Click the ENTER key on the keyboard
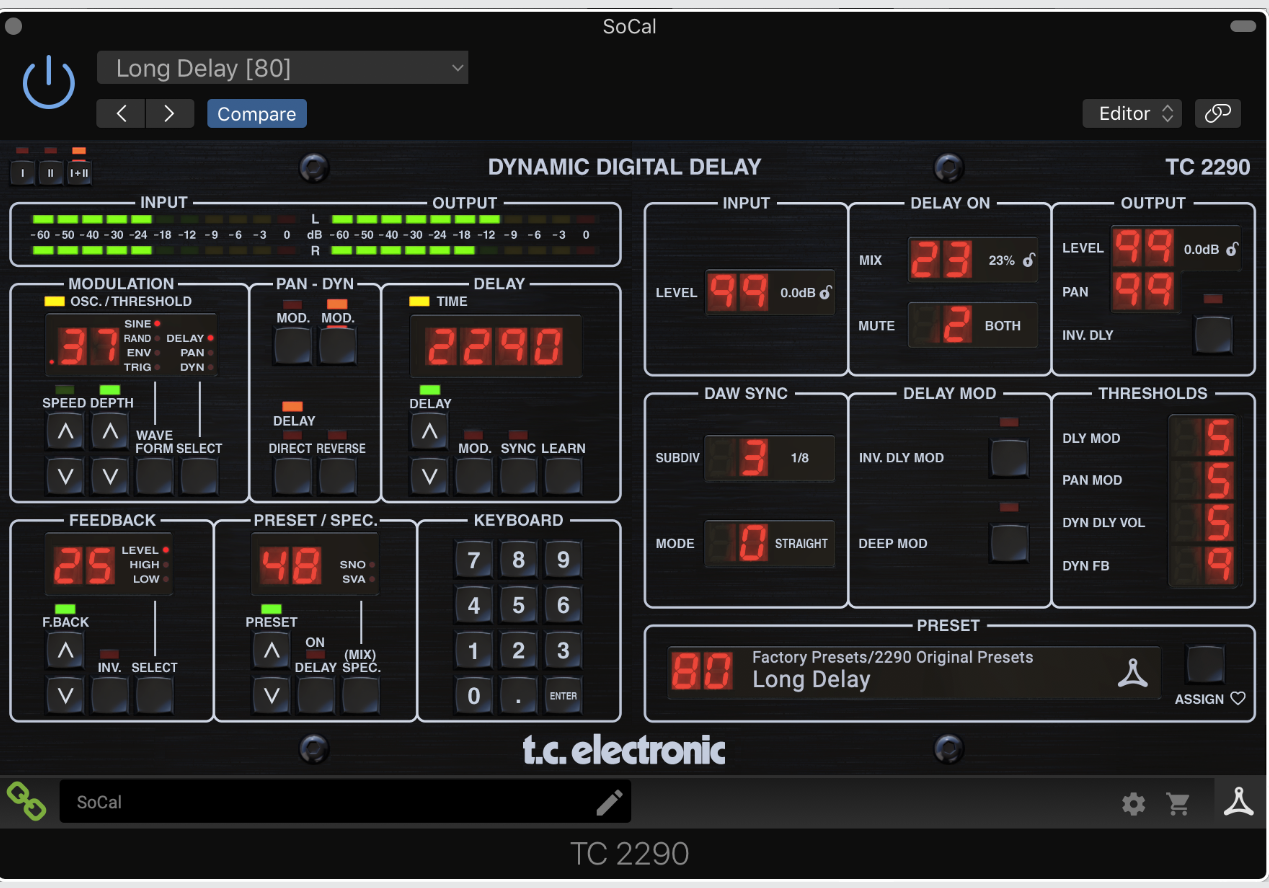This screenshot has width=1269, height=888. 563,695
